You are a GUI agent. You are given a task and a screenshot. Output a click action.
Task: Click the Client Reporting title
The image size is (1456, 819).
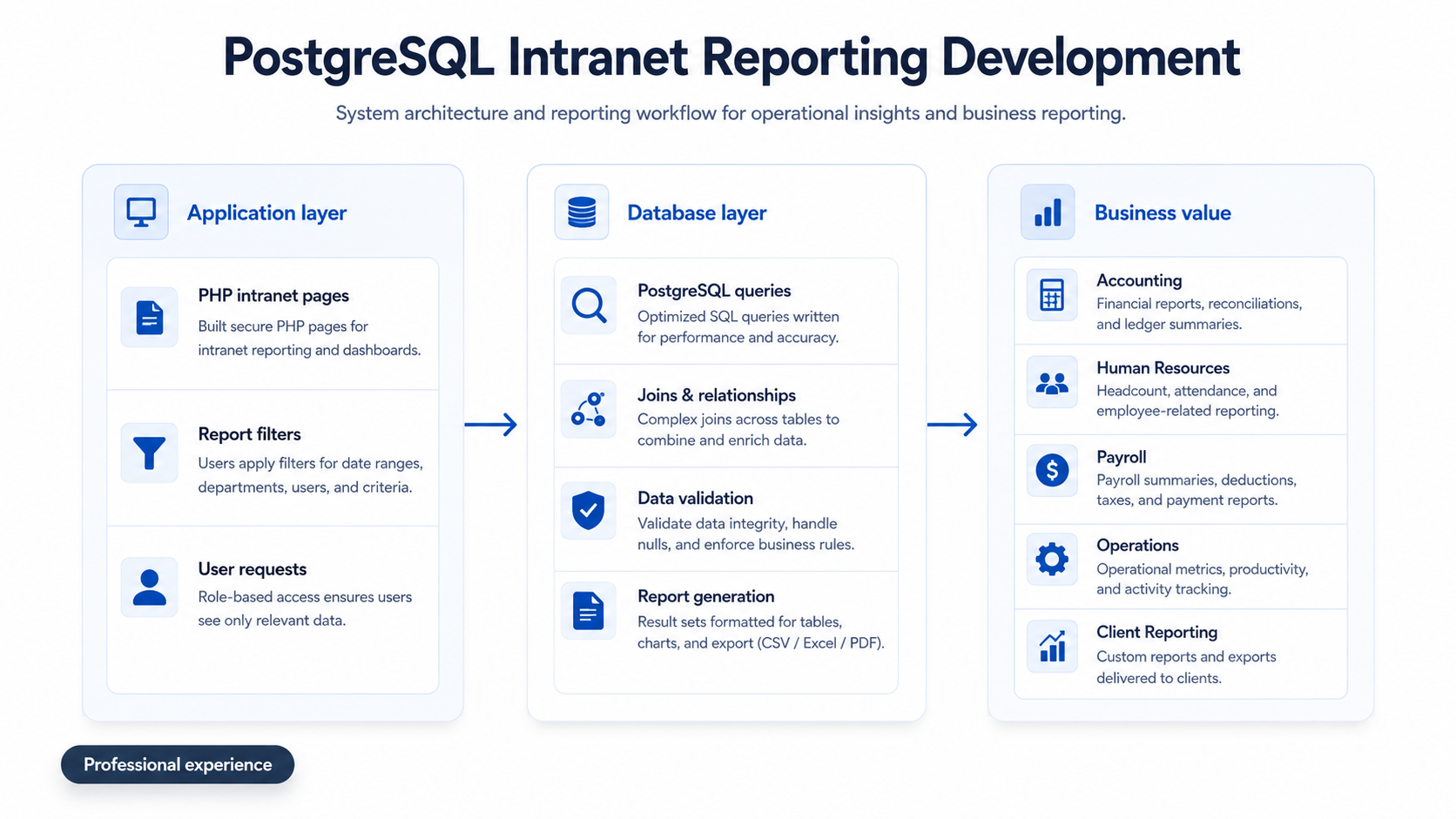[1156, 632]
